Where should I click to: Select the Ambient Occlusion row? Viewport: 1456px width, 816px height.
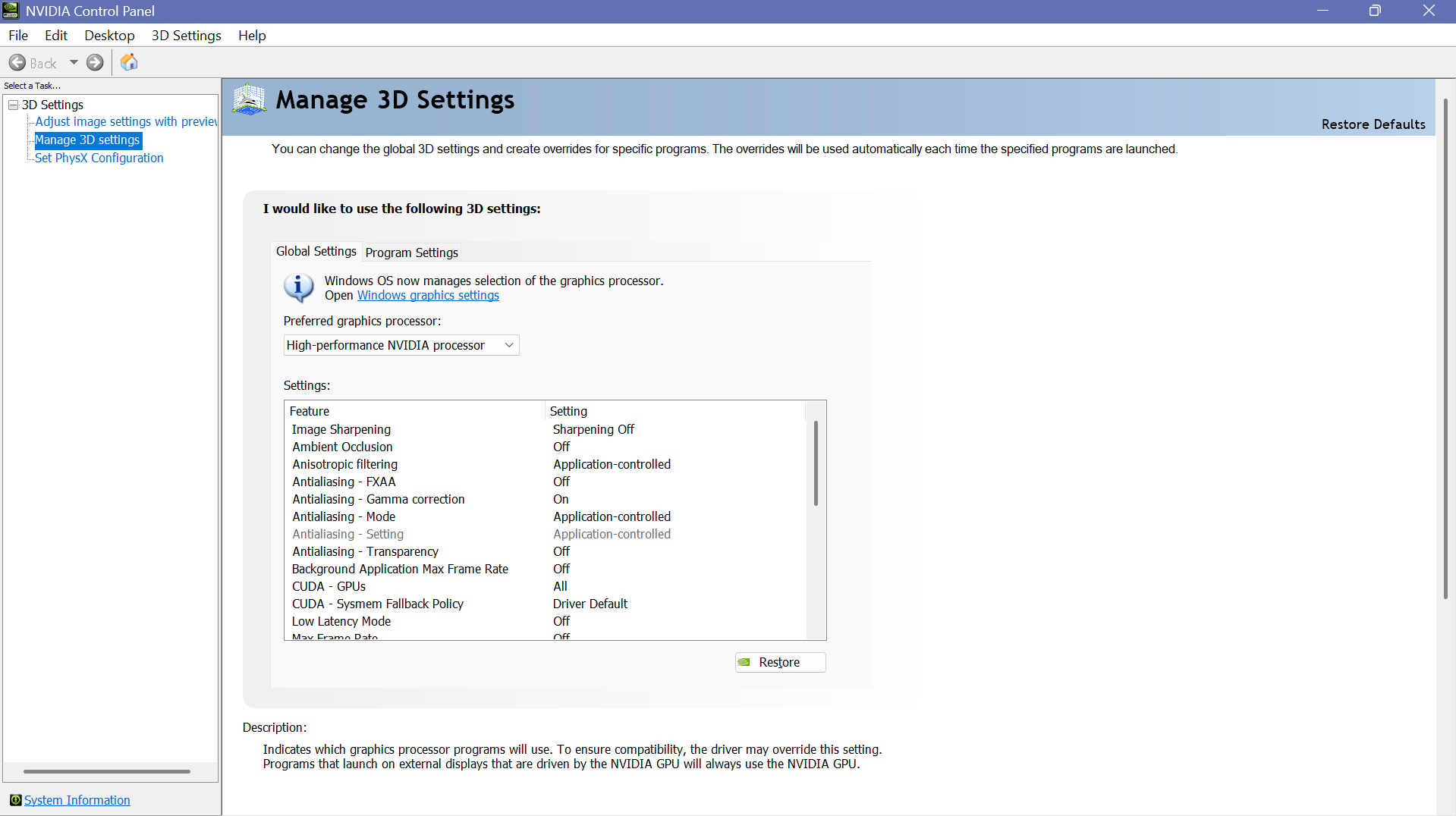coord(546,447)
